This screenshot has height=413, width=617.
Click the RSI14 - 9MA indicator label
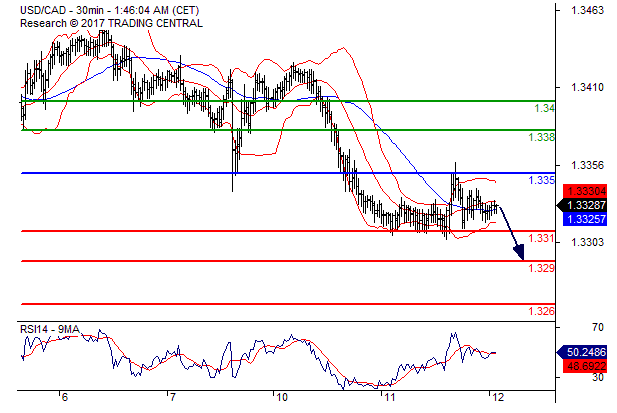(50, 329)
